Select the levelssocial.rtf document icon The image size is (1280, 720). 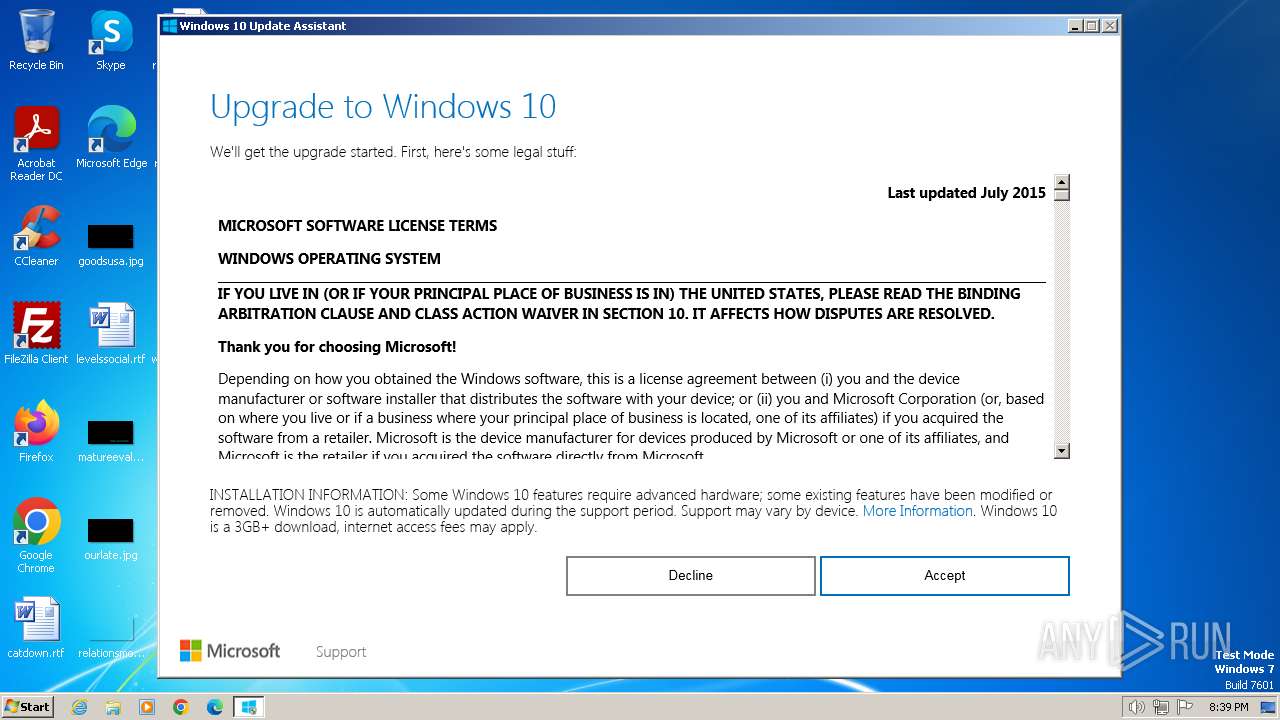(x=111, y=333)
